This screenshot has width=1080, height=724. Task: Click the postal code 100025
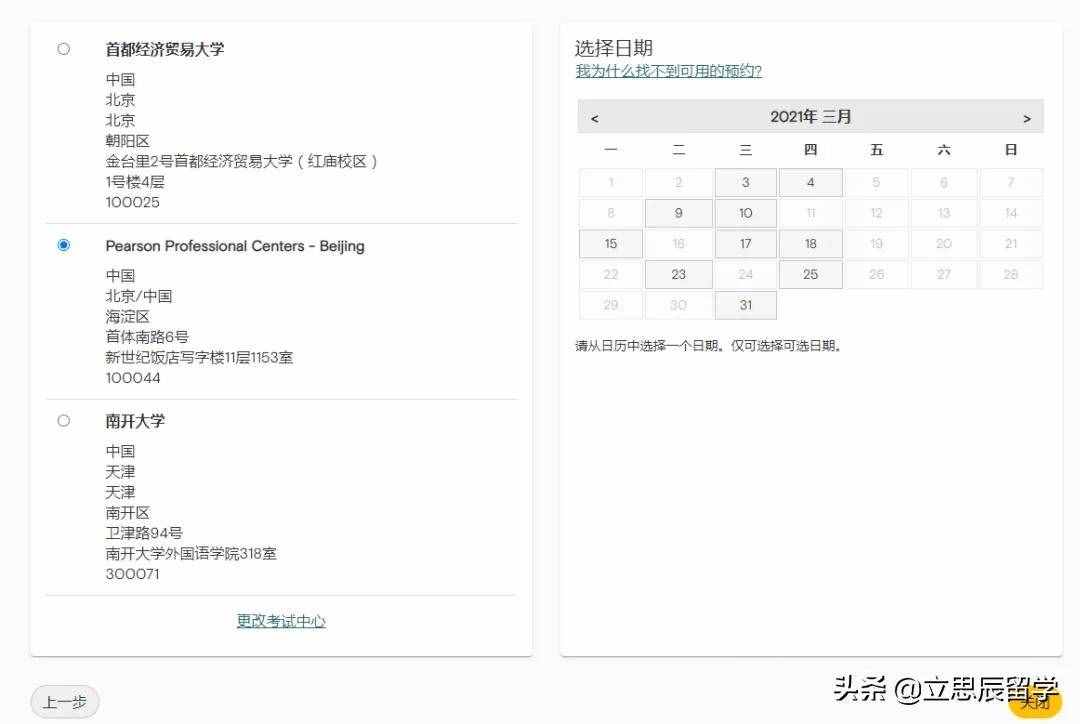(132, 203)
